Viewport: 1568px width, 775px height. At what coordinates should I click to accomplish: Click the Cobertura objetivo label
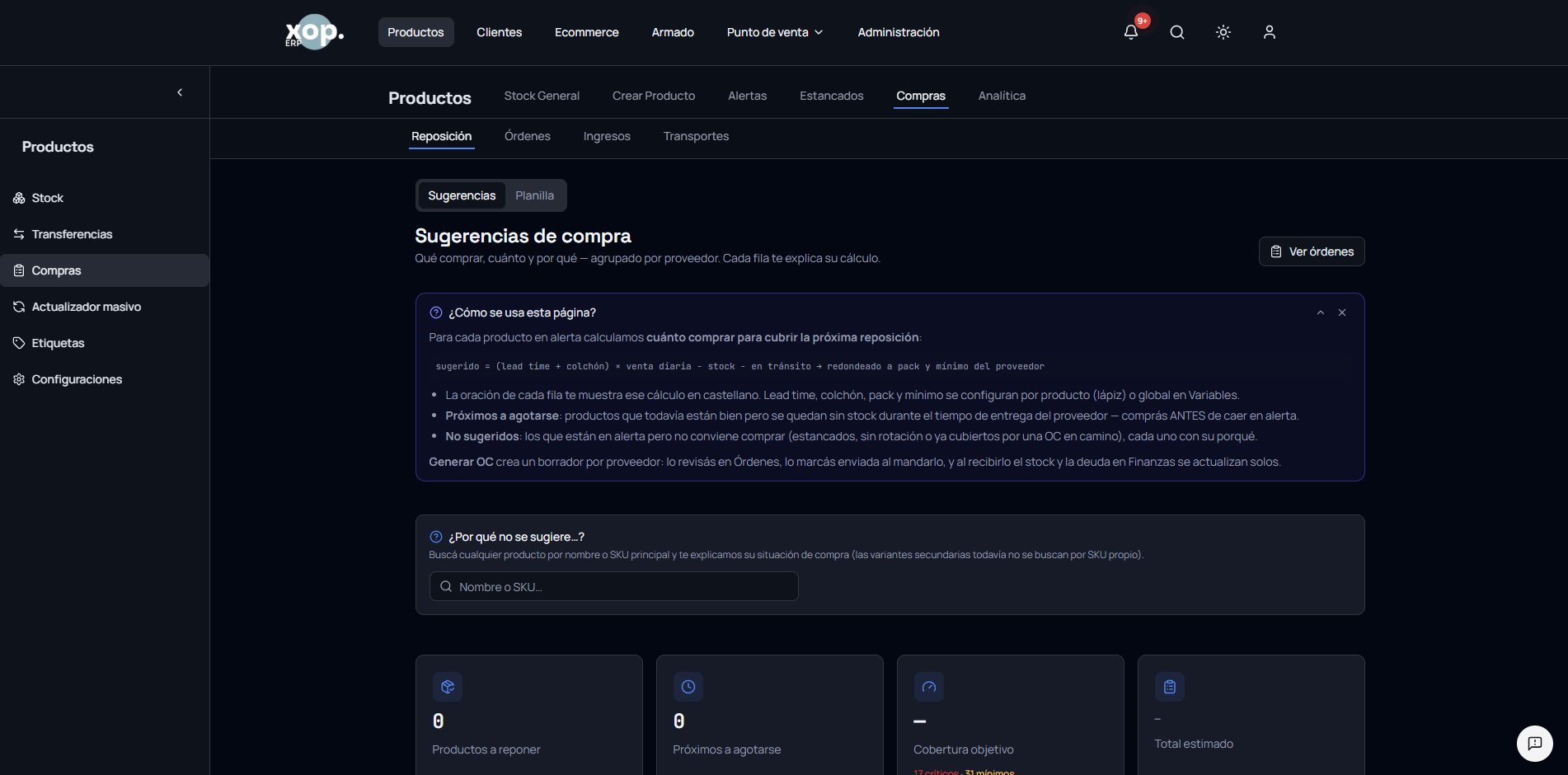[964, 749]
